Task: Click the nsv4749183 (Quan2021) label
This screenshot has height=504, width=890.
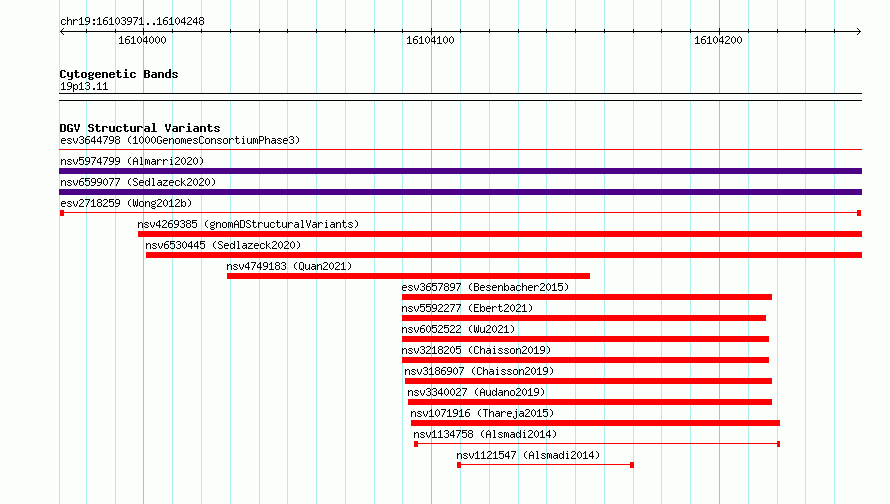Action: [289, 266]
